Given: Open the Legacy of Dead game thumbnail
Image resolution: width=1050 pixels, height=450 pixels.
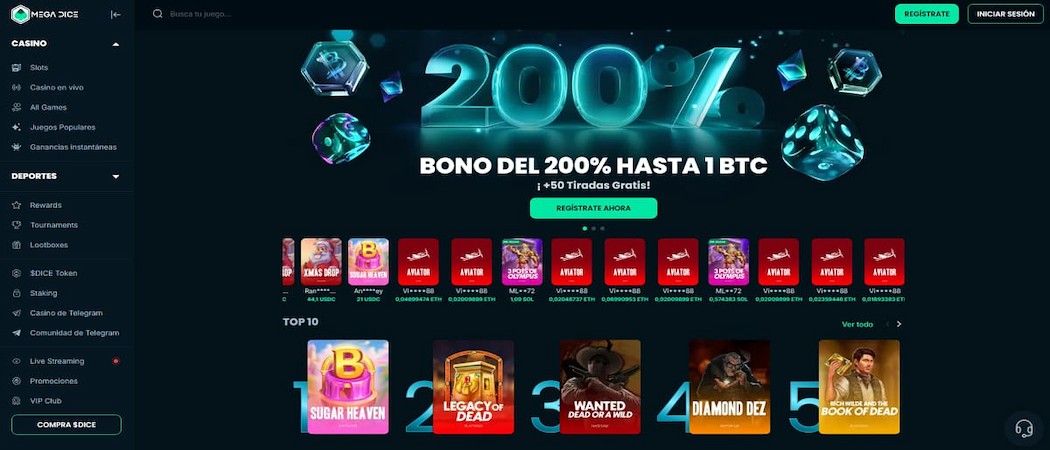Looking at the screenshot, I should click(473, 387).
